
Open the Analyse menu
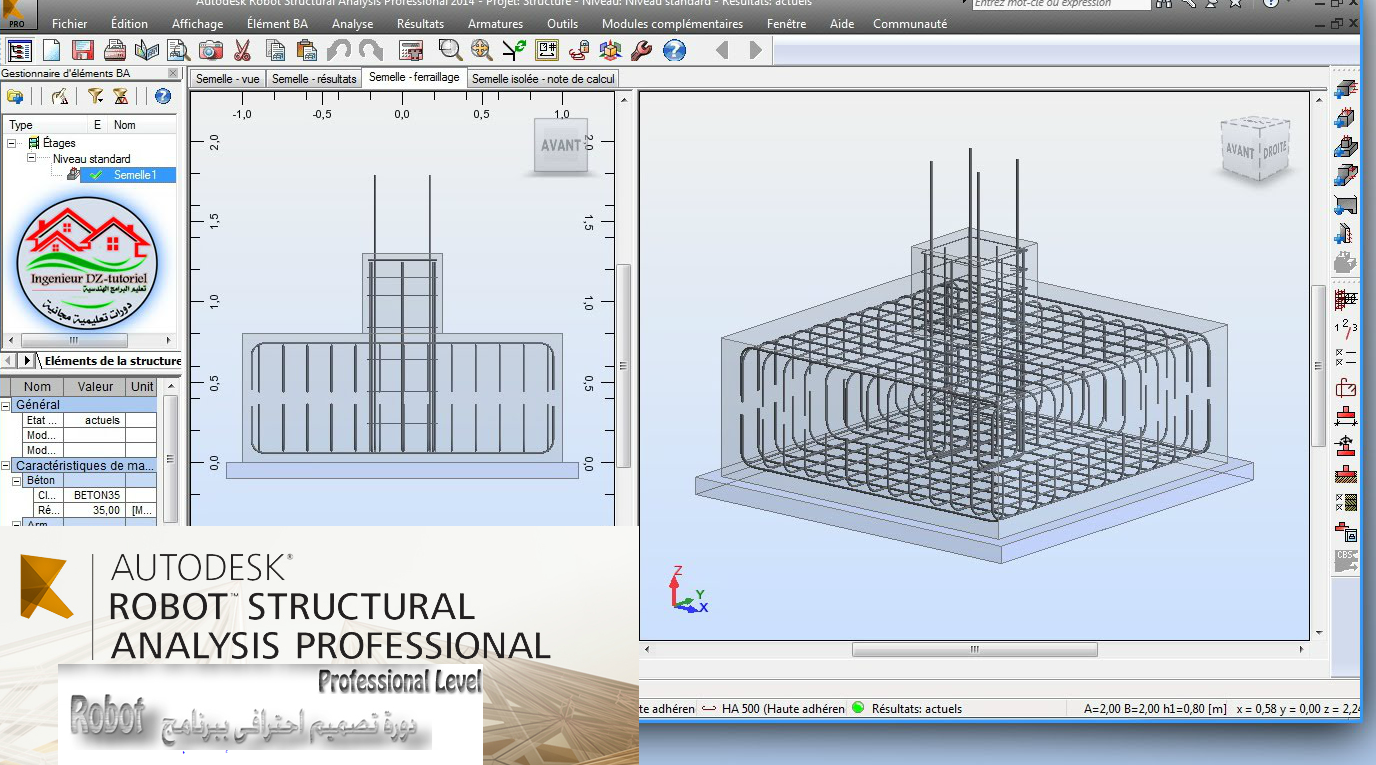click(352, 24)
